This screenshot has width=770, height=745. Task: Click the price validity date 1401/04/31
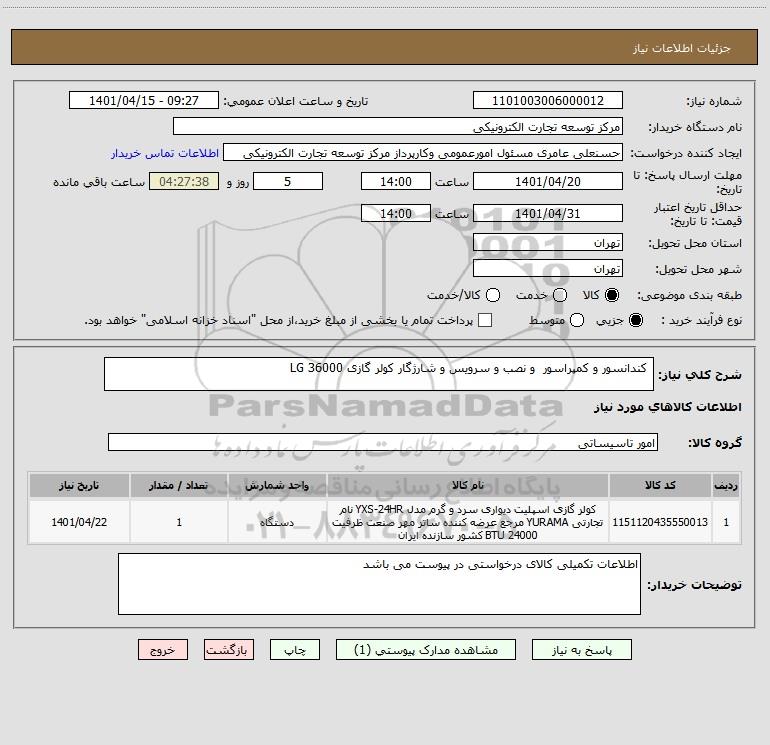point(548,213)
